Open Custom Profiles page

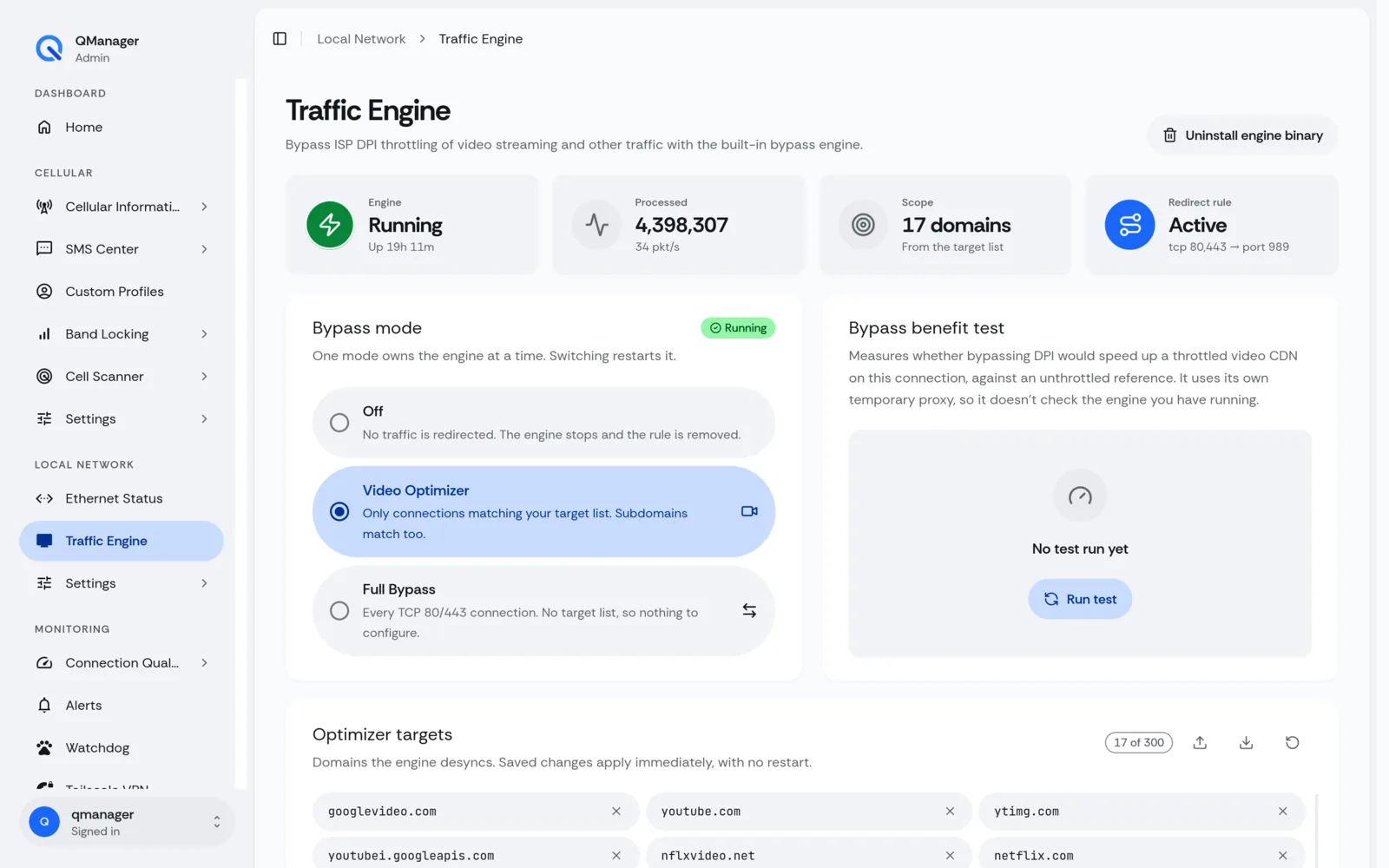122,292
